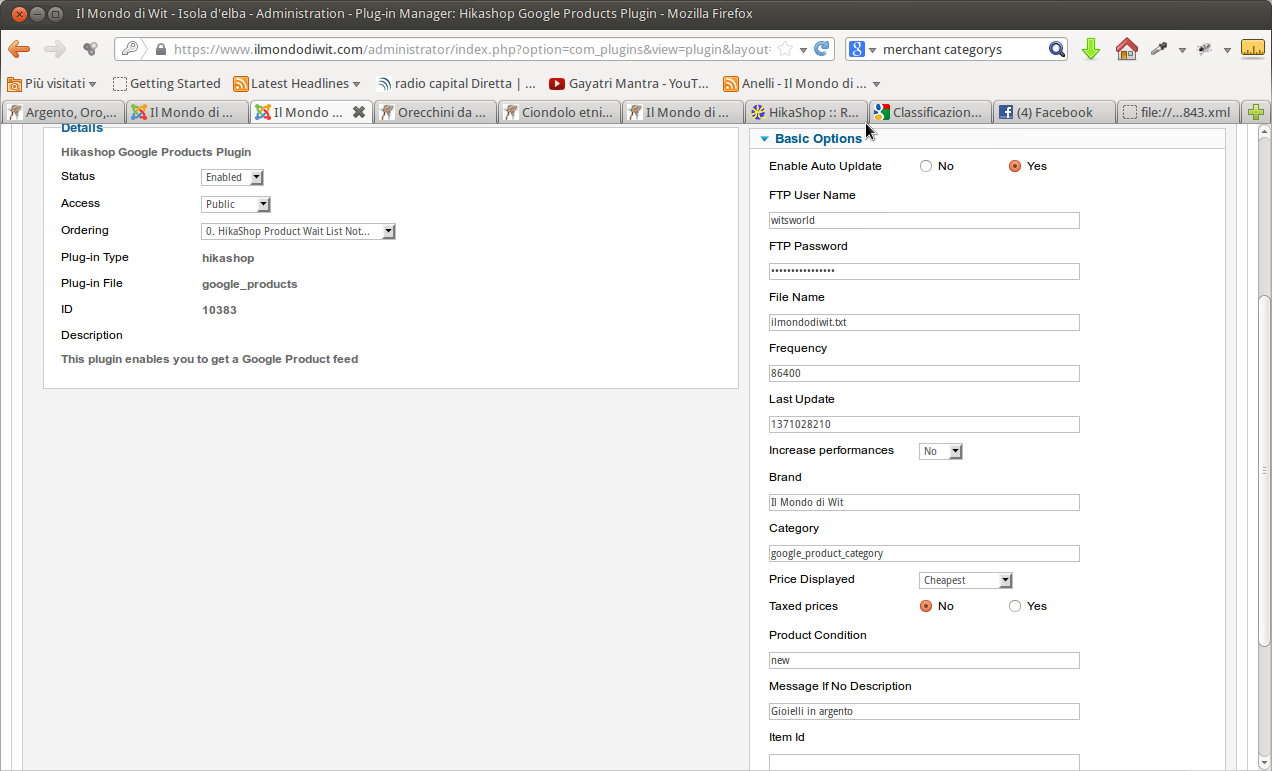The height and width of the screenshot is (771, 1272).
Task: Activate the color picker eyedropper icon
Action: [x=1160, y=49]
